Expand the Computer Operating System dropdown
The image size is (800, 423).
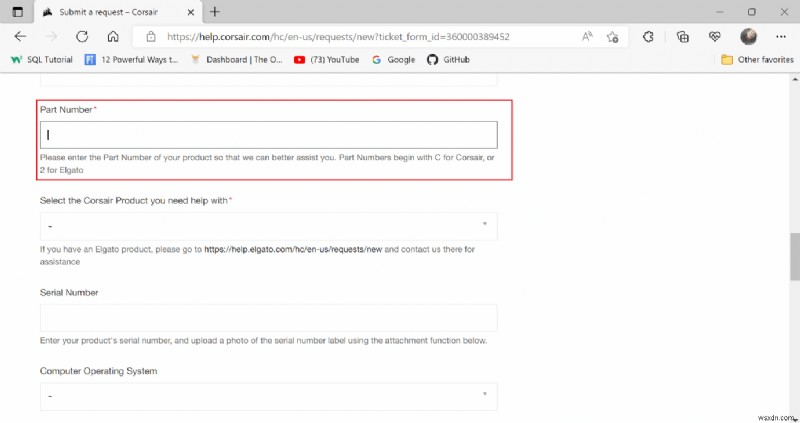pos(269,396)
